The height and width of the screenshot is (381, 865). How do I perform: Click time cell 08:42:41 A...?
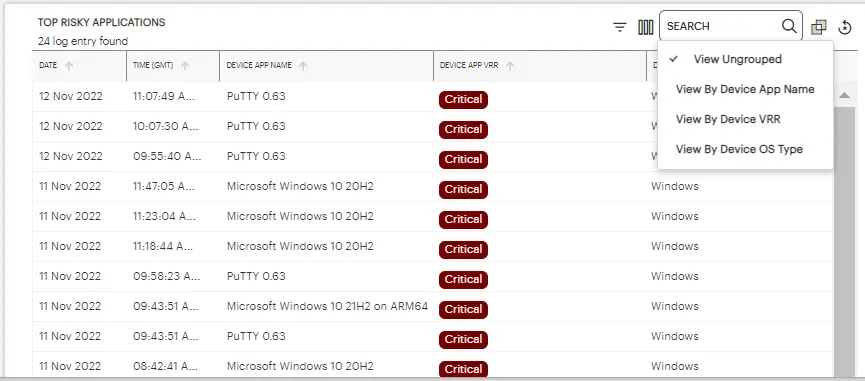click(165, 366)
